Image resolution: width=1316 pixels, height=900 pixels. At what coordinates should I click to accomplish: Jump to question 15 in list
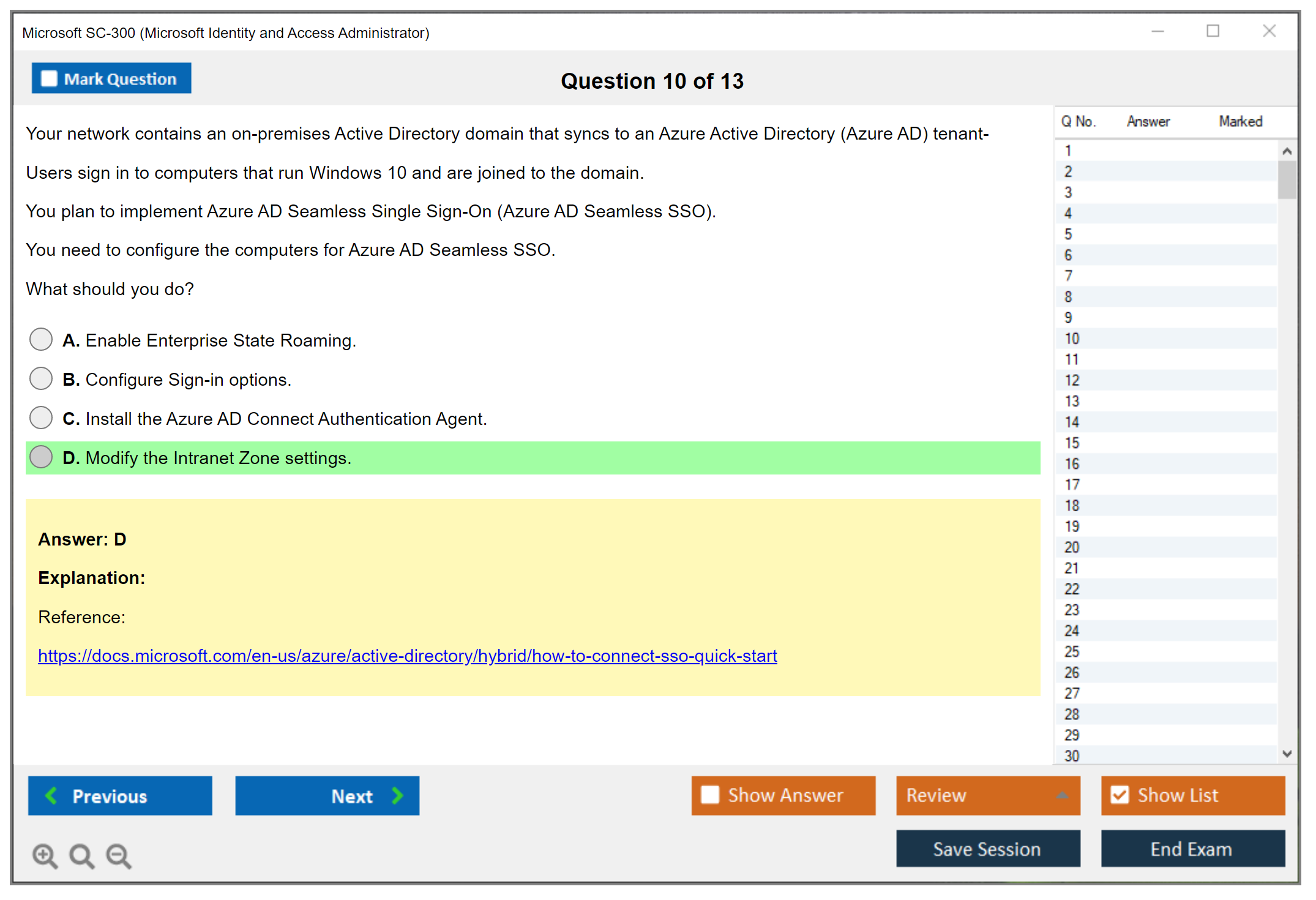1072,443
